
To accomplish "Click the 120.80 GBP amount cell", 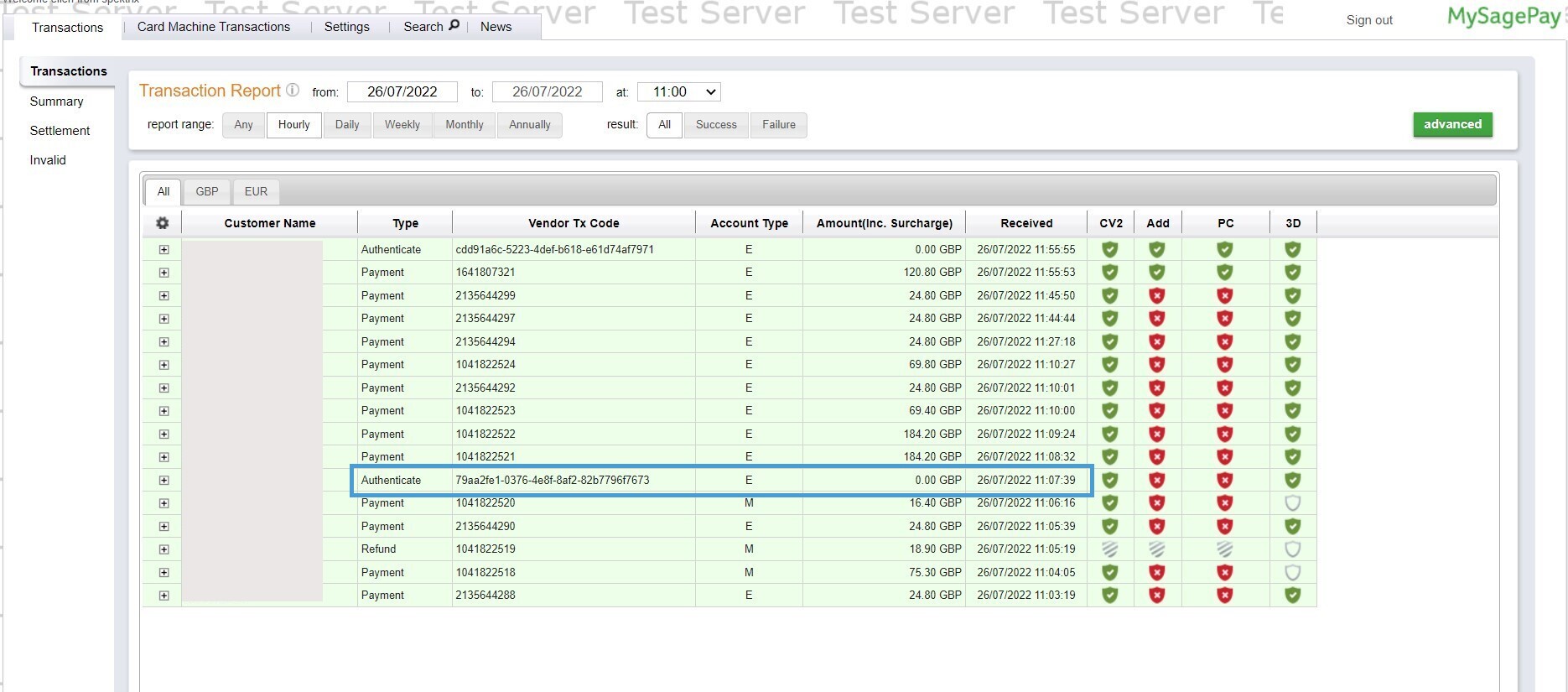I will [x=884, y=273].
